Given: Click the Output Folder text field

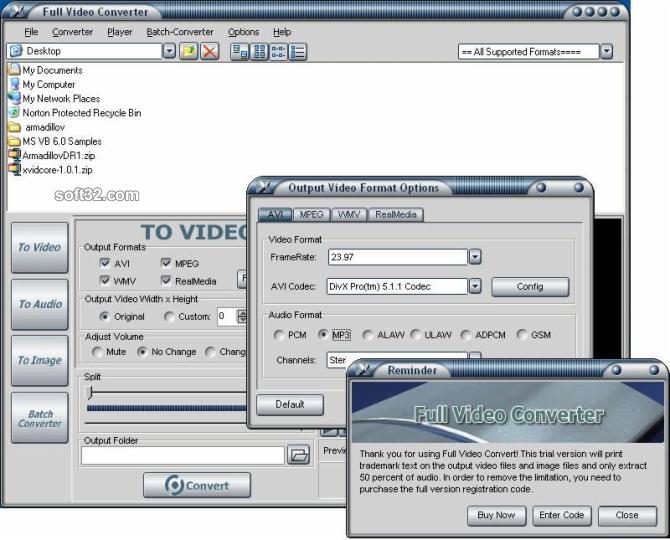Looking at the screenshot, I should 182,455.
